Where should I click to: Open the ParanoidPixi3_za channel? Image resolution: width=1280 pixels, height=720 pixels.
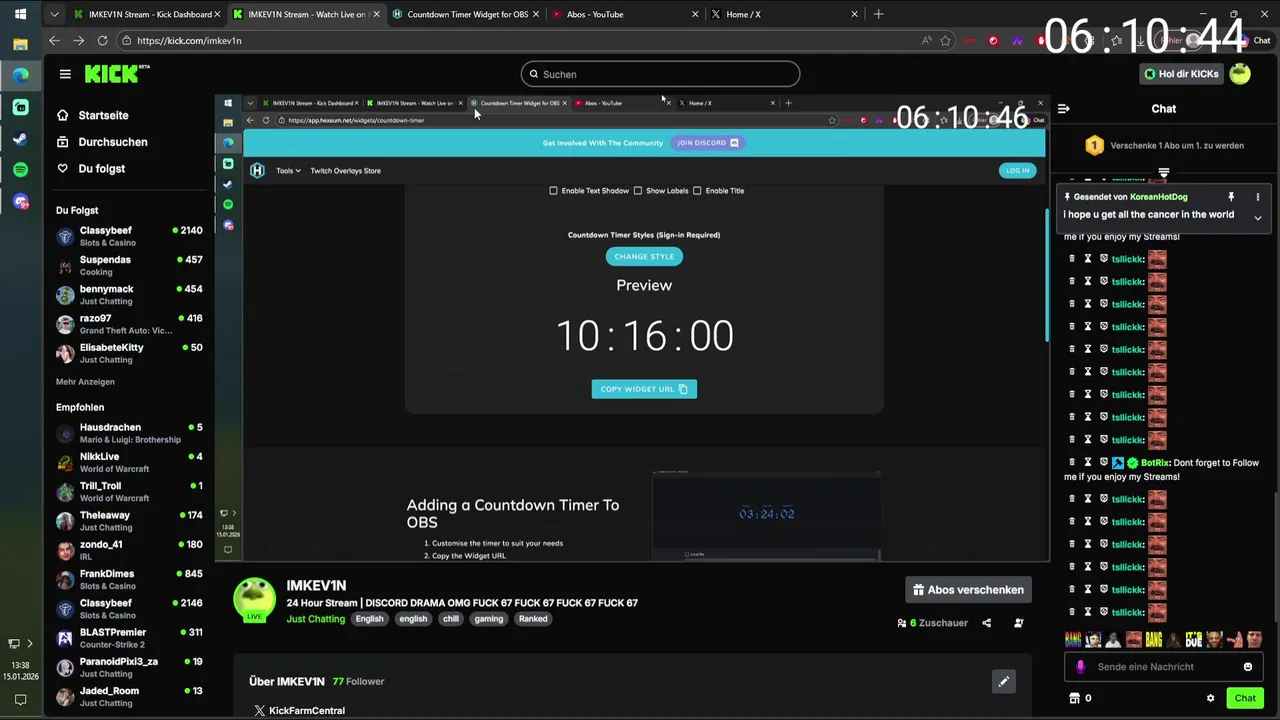pyautogui.click(x=129, y=667)
